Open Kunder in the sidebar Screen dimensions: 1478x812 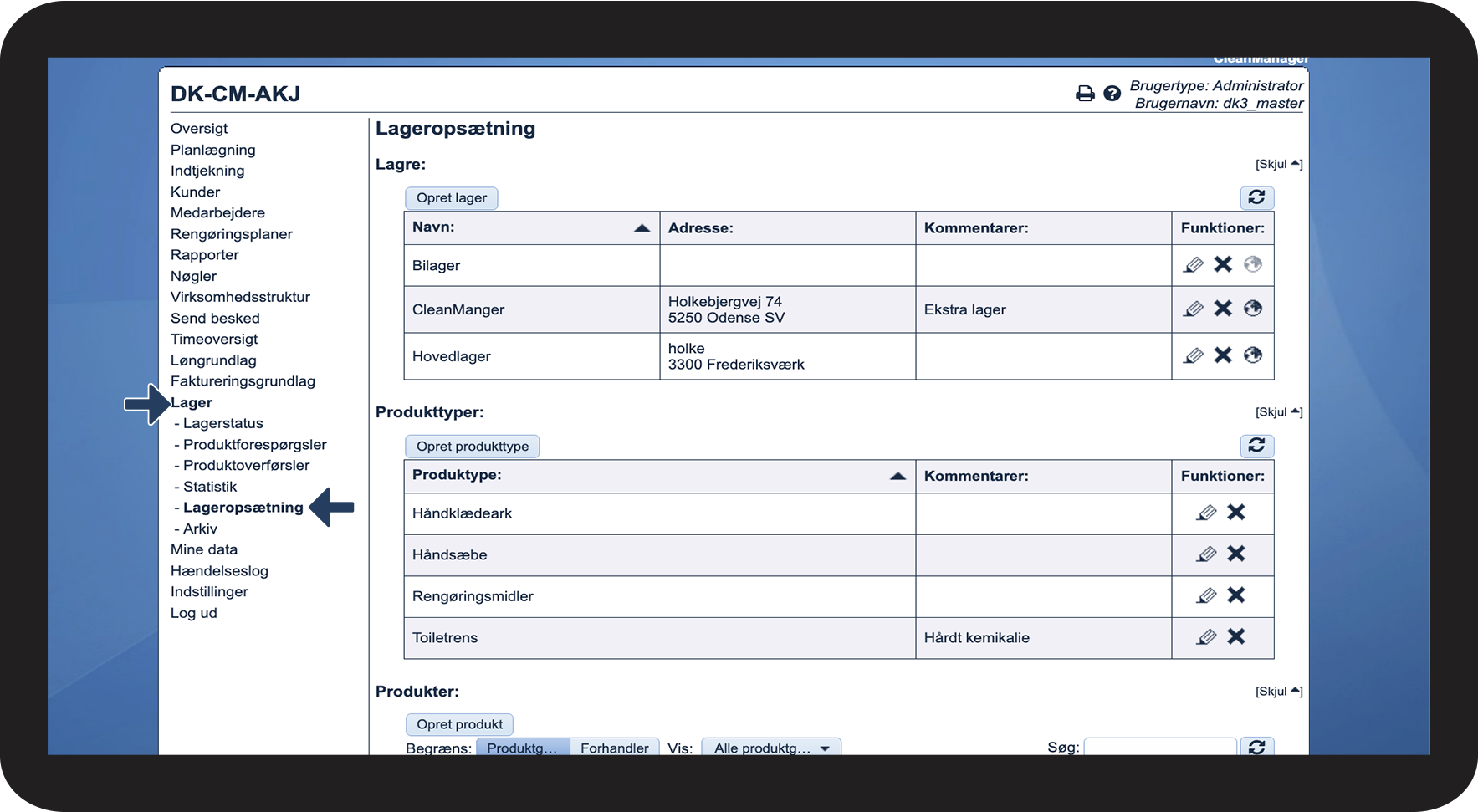(195, 192)
